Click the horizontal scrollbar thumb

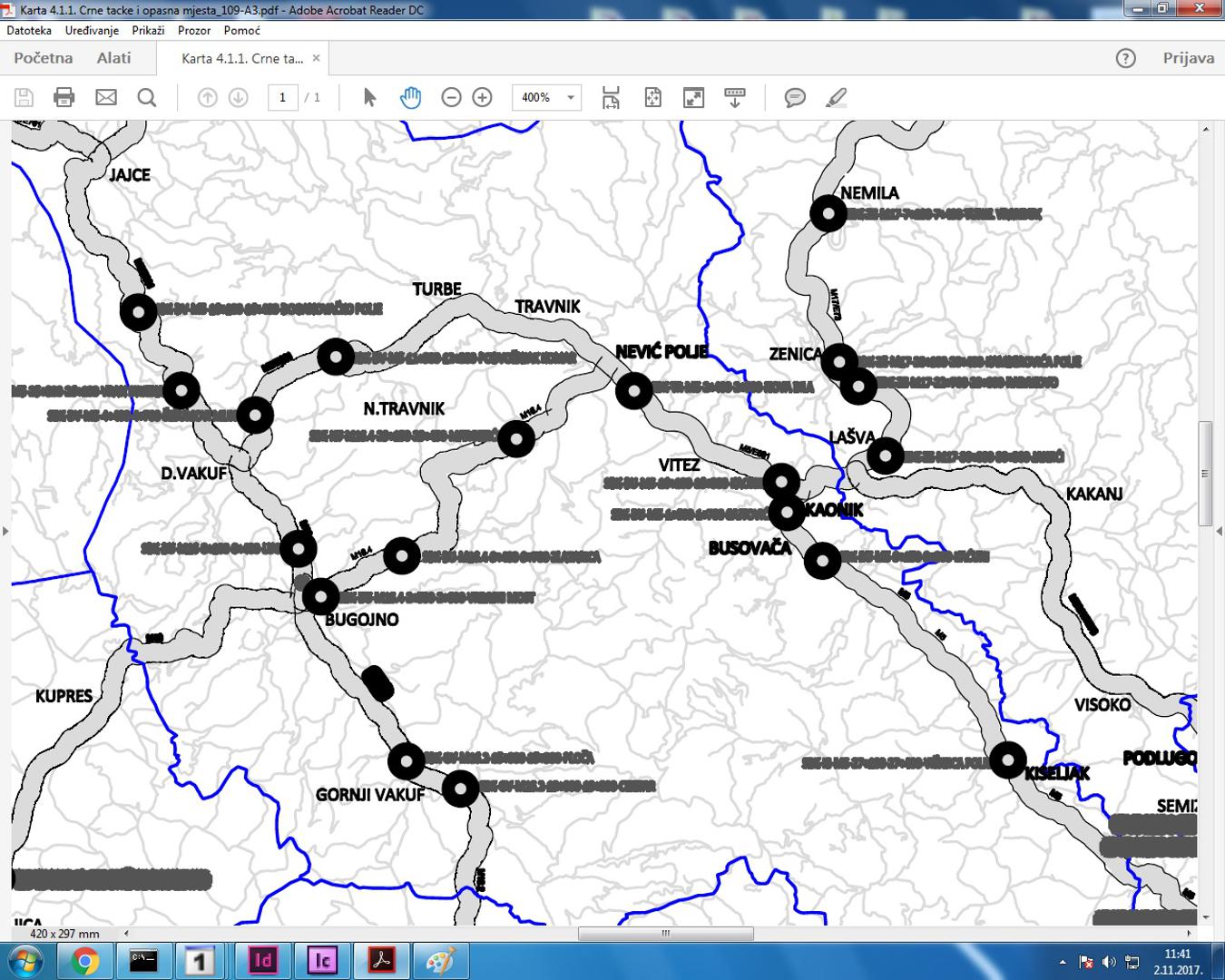[x=665, y=933]
